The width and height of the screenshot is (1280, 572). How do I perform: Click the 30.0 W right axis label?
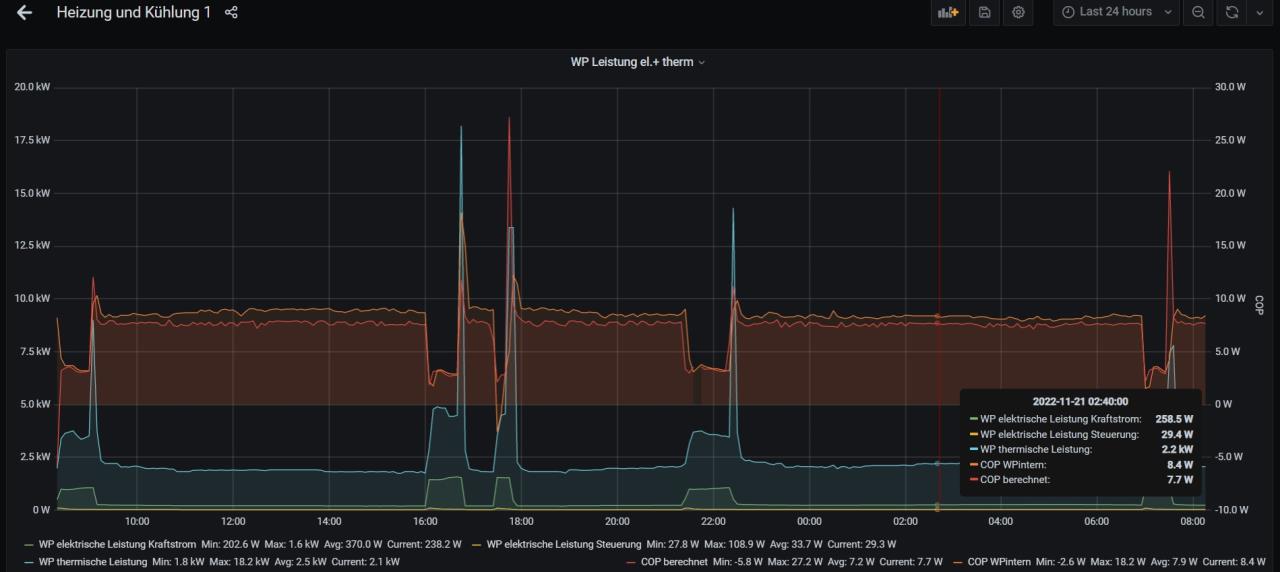pyautogui.click(x=1229, y=87)
